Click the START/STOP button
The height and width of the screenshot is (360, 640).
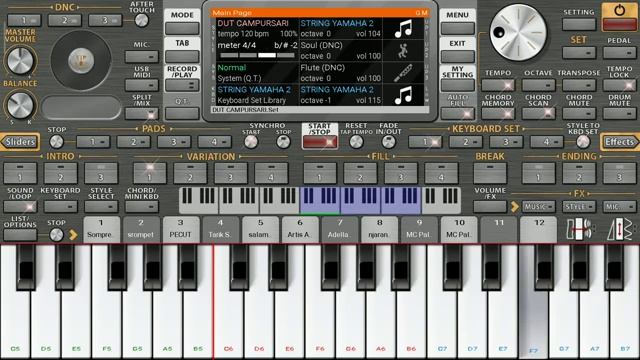320,142
